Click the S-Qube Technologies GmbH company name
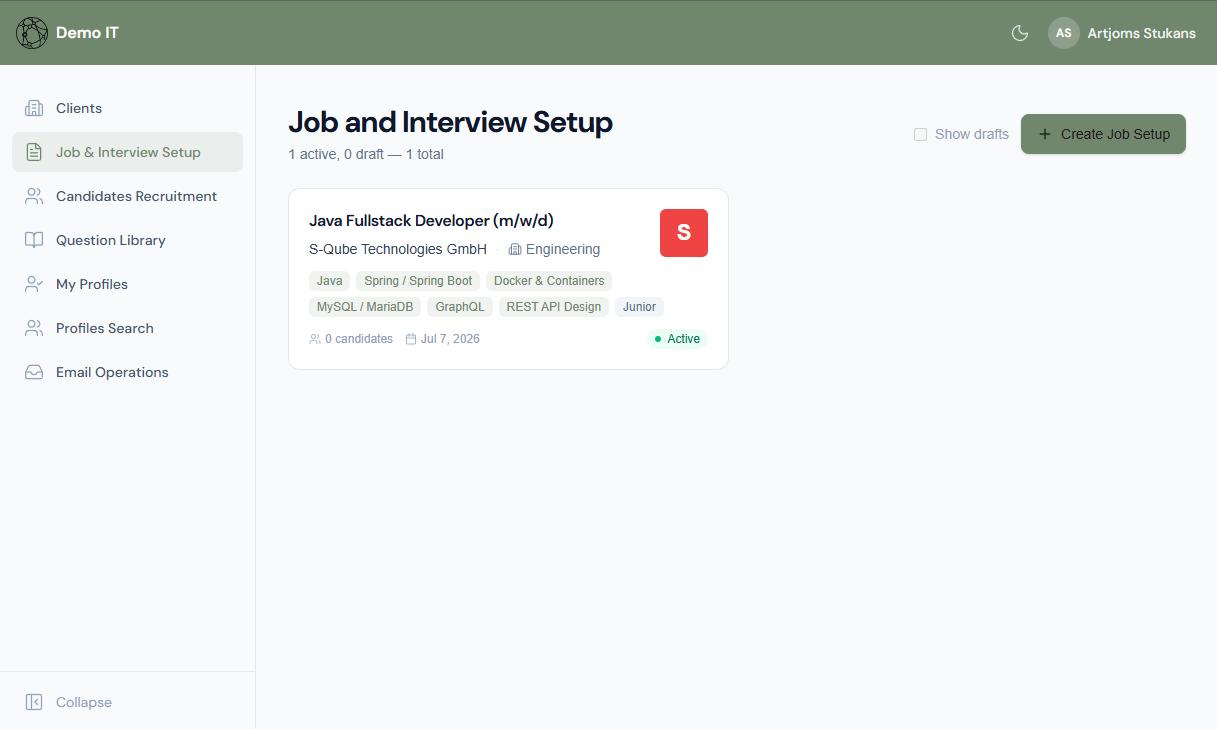The height and width of the screenshot is (729, 1217). click(398, 249)
